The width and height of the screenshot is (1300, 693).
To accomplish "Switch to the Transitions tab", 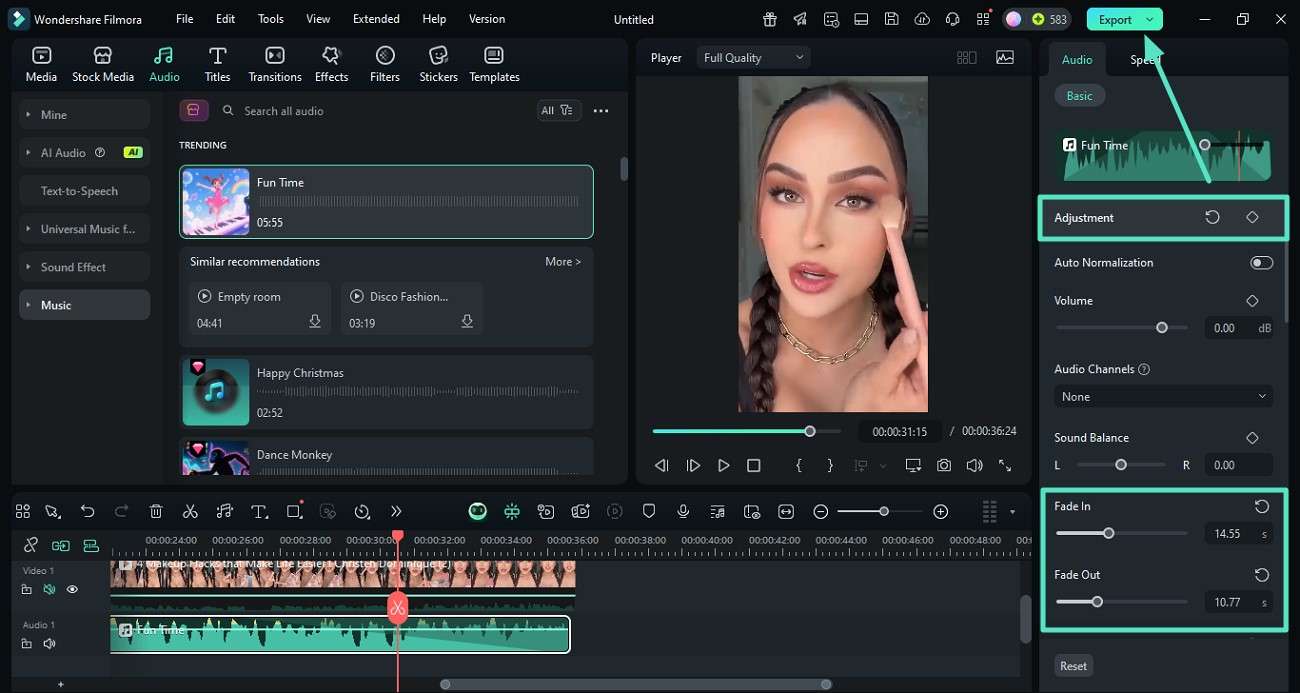I will [x=274, y=64].
